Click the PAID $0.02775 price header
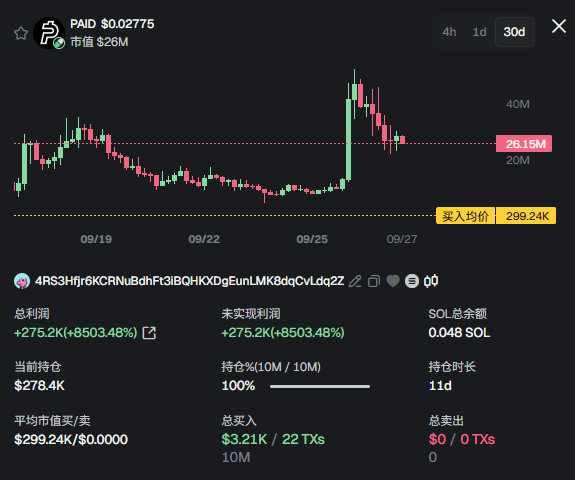Screen dimensions: 575x480 pos(112,24)
